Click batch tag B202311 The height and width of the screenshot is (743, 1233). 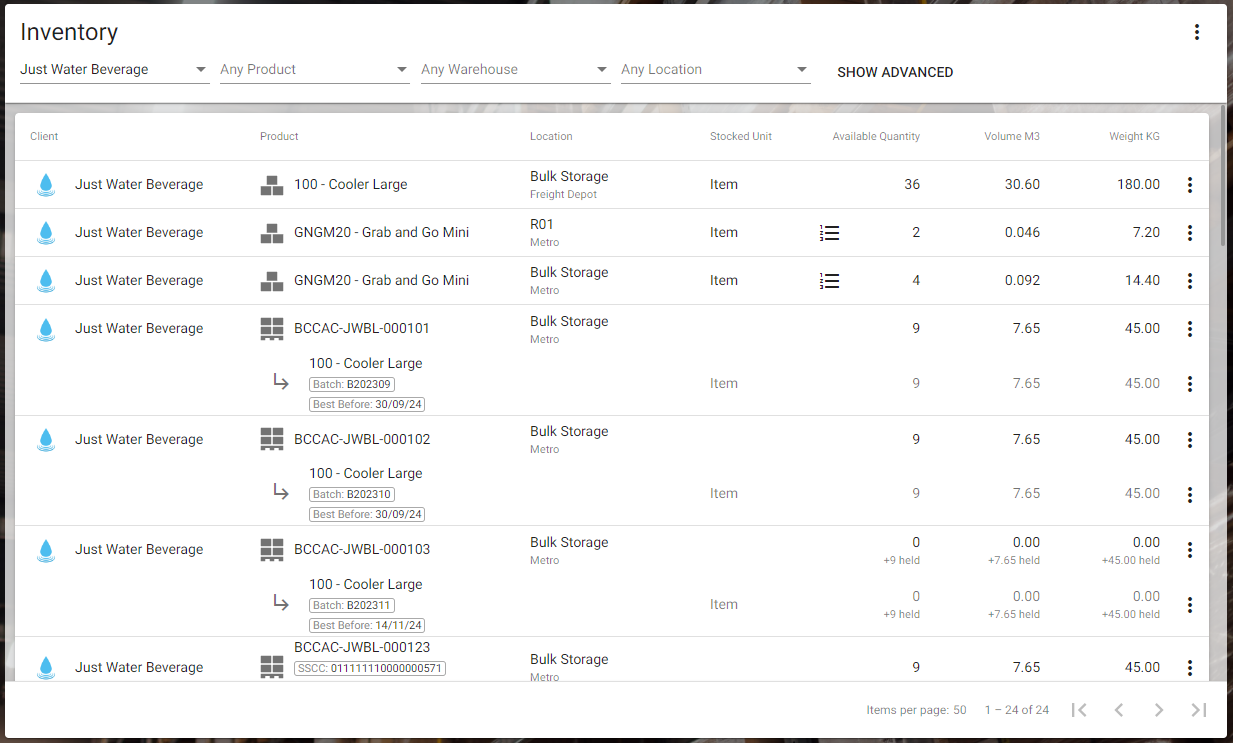[x=352, y=605]
